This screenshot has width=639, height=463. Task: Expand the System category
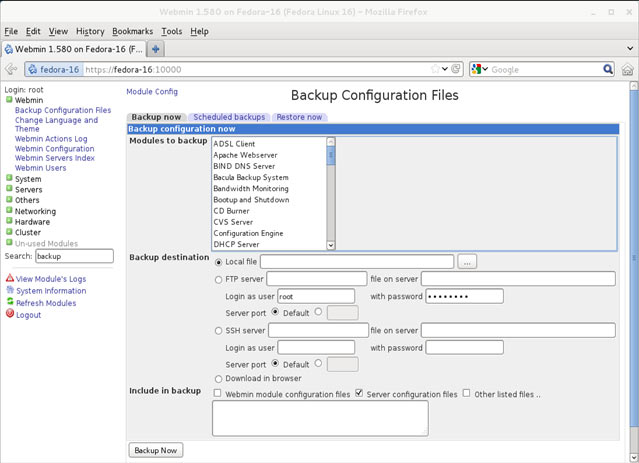point(9,178)
